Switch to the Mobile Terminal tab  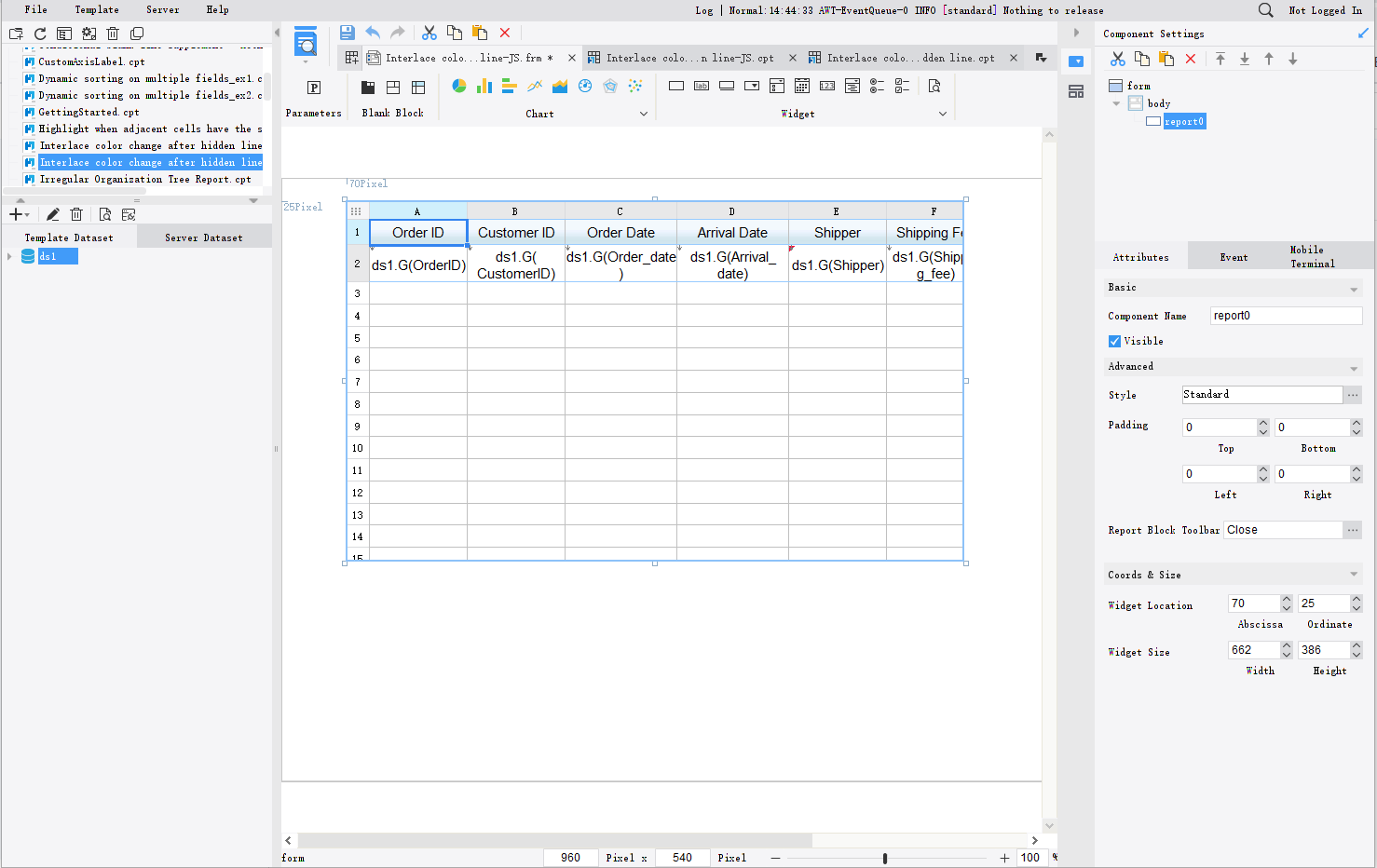coord(1312,257)
